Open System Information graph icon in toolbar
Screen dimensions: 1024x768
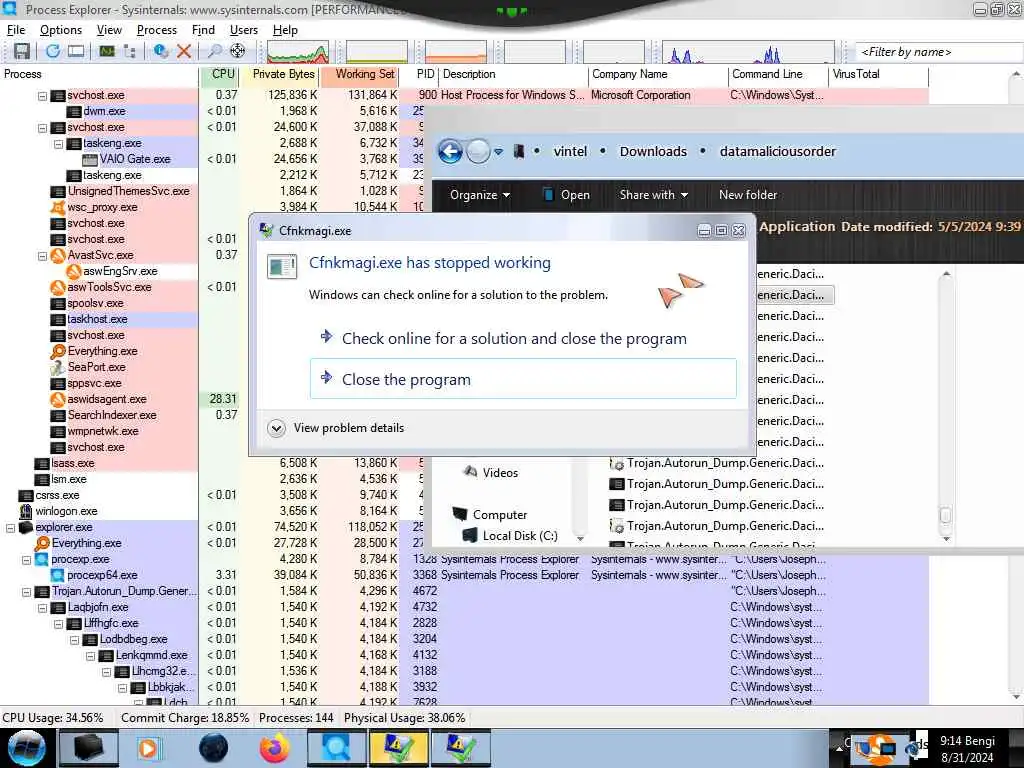click(x=107, y=51)
